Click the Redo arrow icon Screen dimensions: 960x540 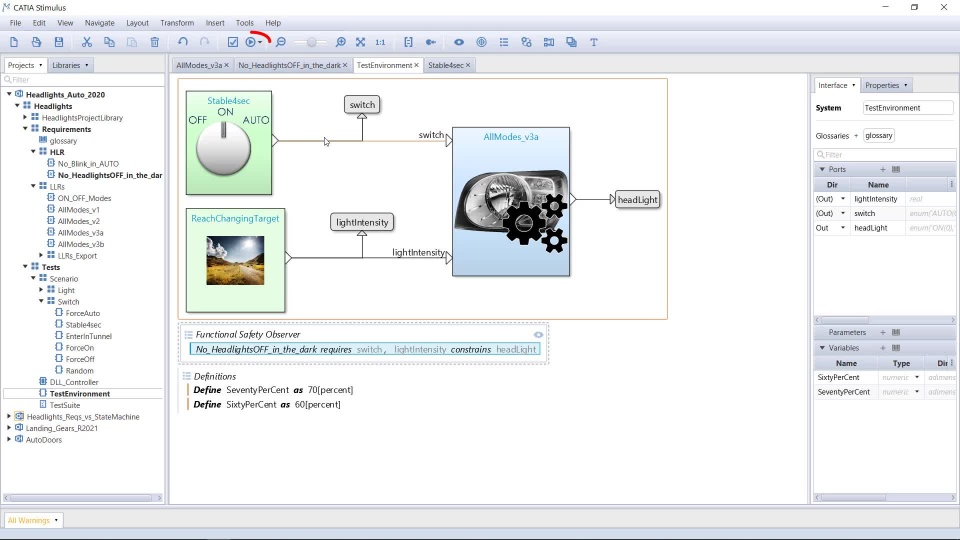204,42
